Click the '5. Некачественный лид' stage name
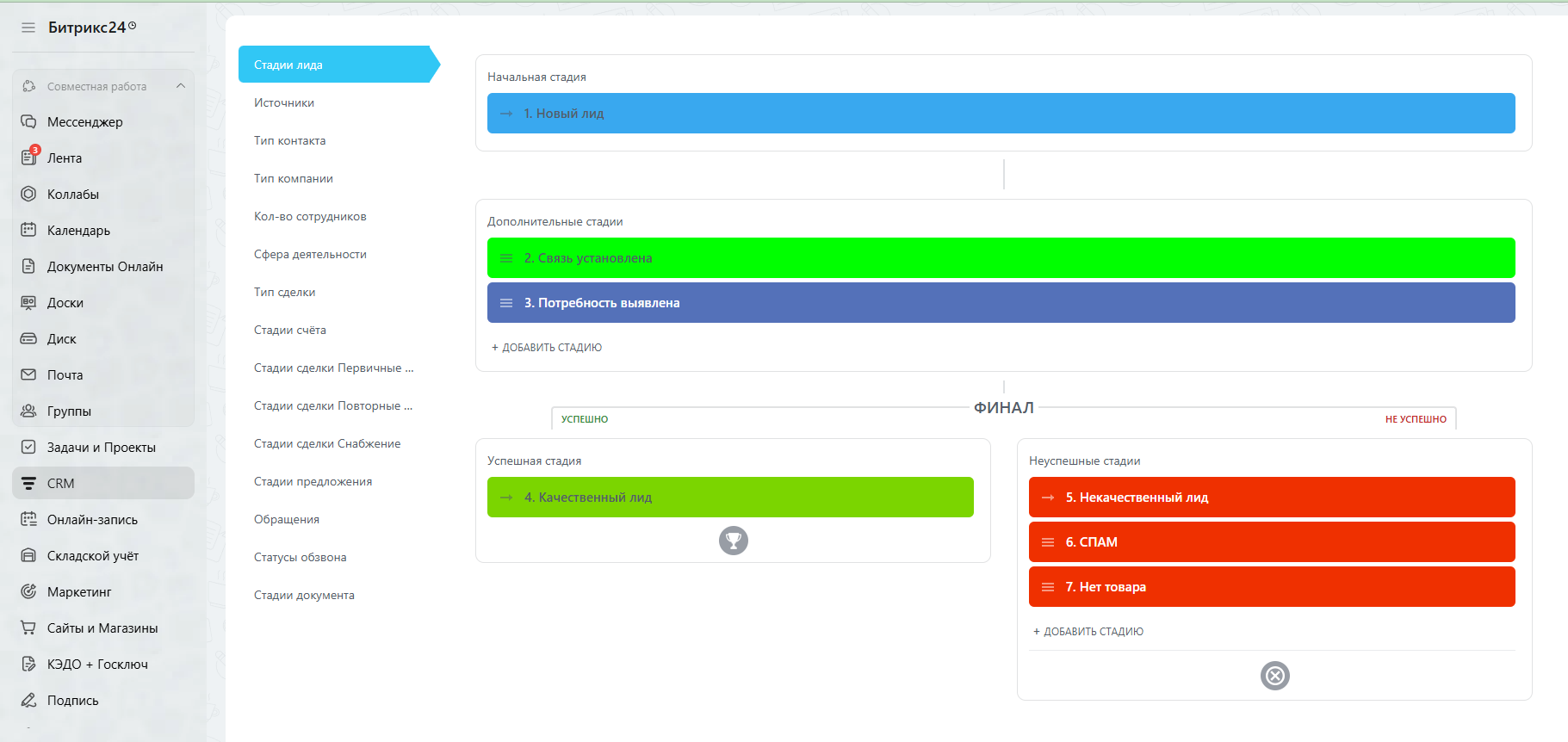1568x742 pixels. tap(1137, 498)
